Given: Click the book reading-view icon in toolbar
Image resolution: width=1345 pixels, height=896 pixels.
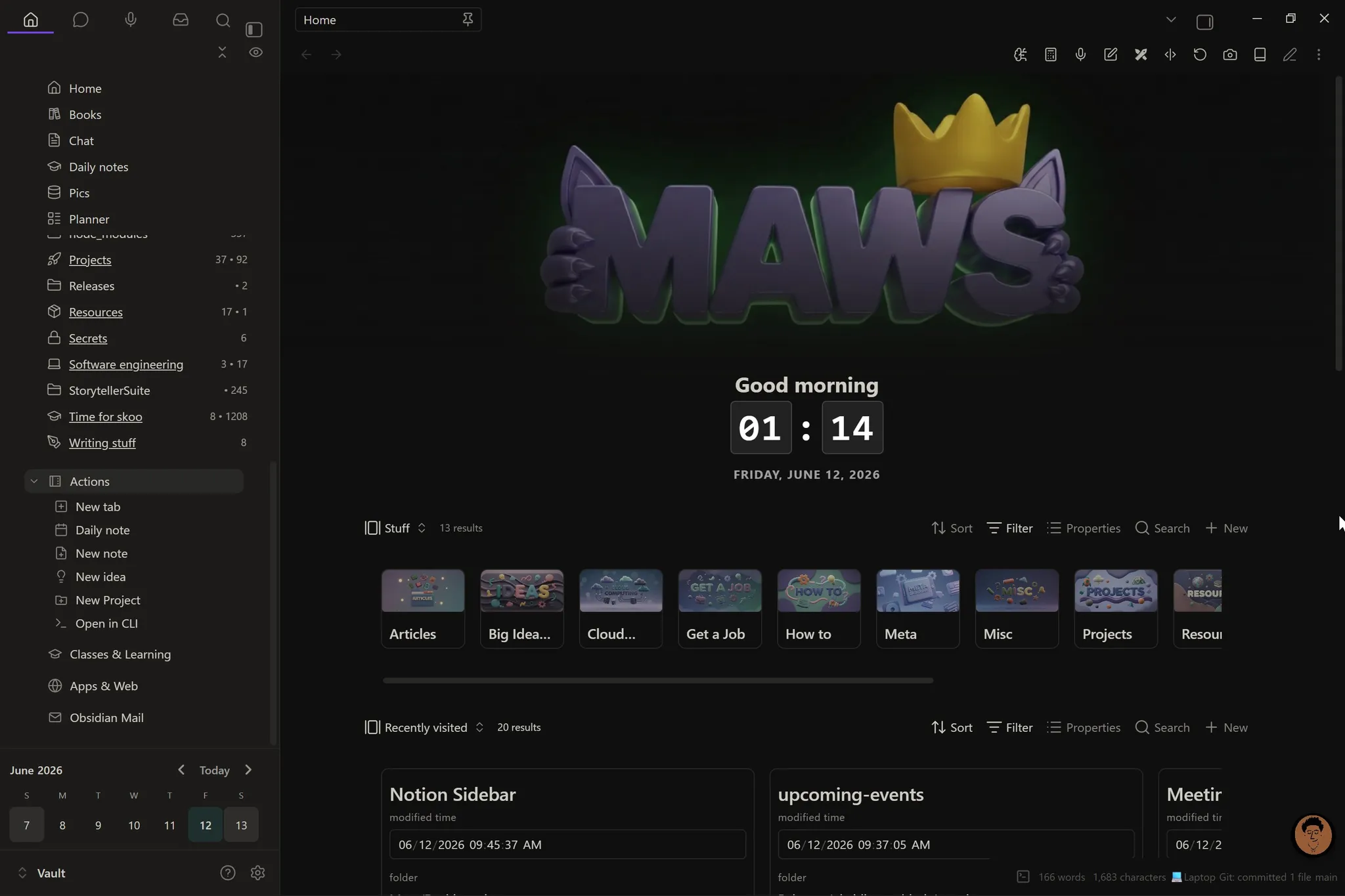Looking at the screenshot, I should (1260, 54).
